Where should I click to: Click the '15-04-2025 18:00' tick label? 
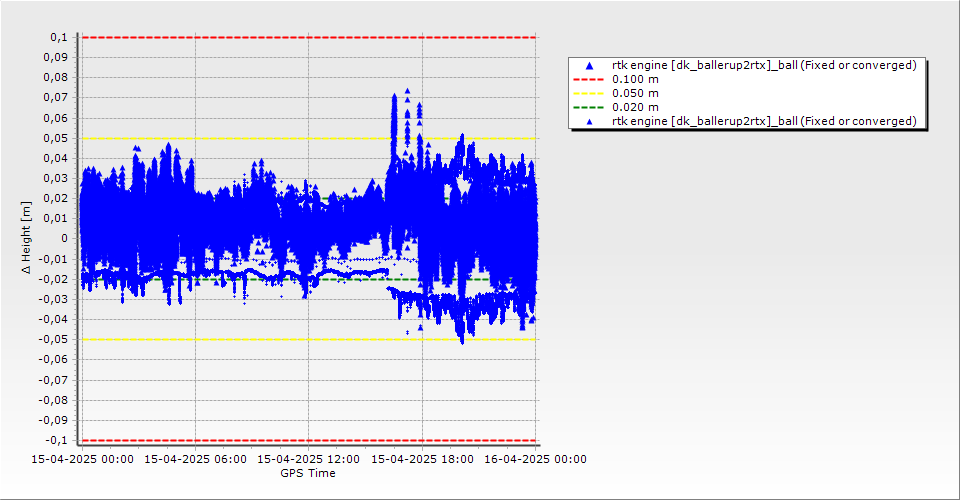tap(422, 459)
